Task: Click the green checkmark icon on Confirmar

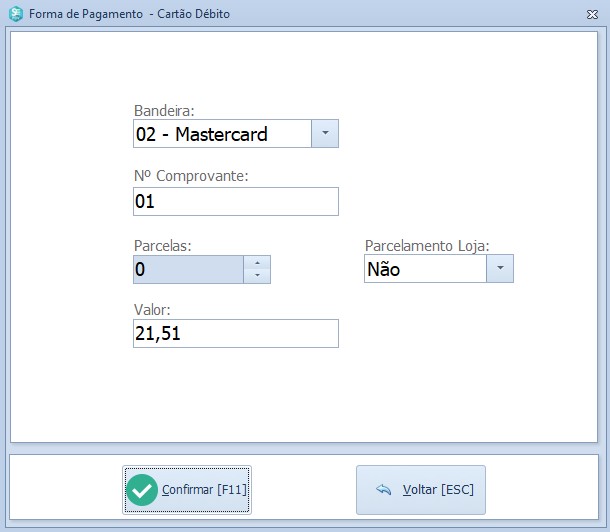Action: tap(142, 490)
